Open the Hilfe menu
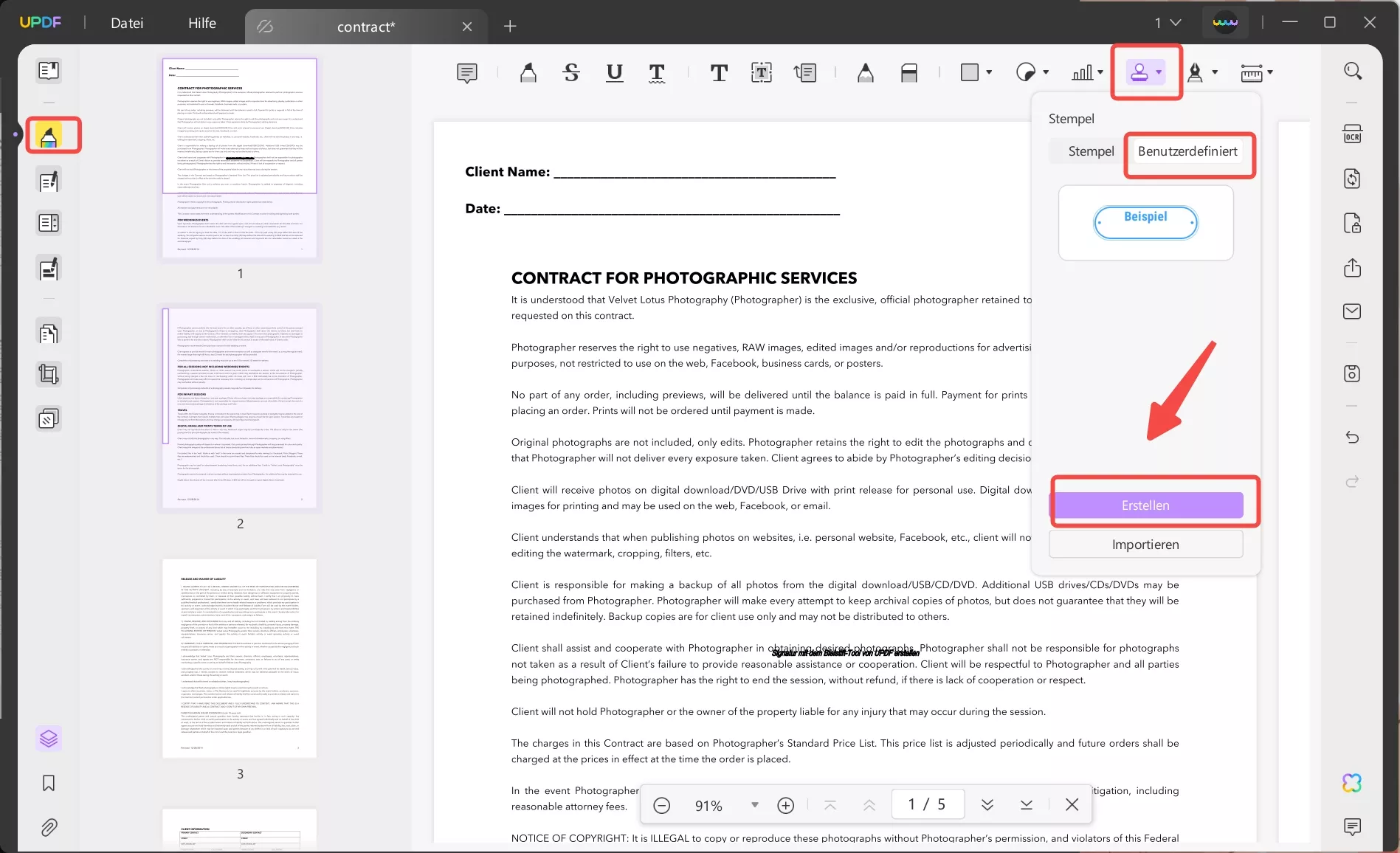Screen dimensions: 1400x853 (x=202, y=23)
